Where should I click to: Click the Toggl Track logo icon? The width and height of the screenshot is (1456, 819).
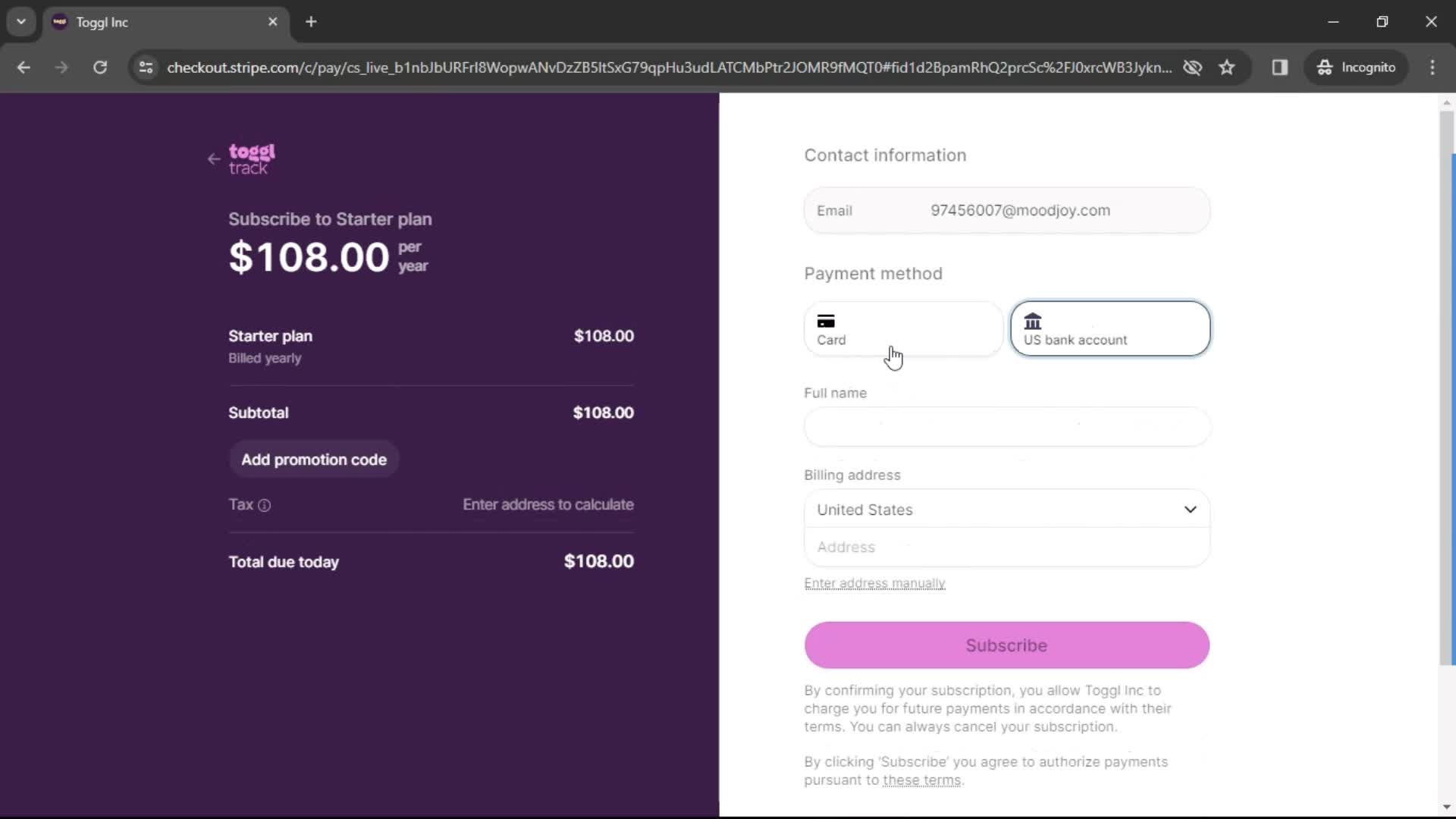(x=252, y=158)
